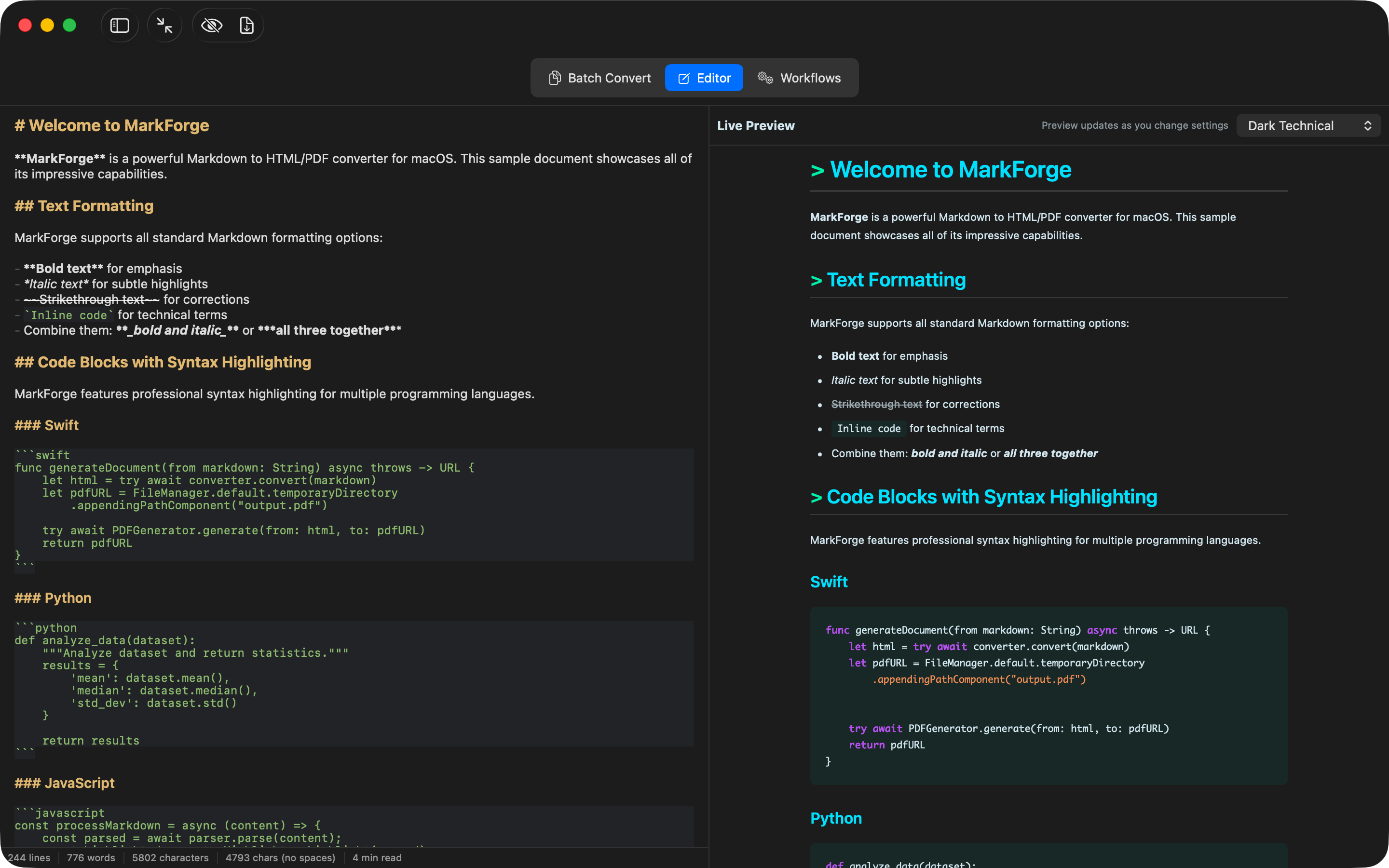Viewport: 1389px width, 868px height.
Task: Click the "### Swift" heading in the editor
Action: [46, 425]
